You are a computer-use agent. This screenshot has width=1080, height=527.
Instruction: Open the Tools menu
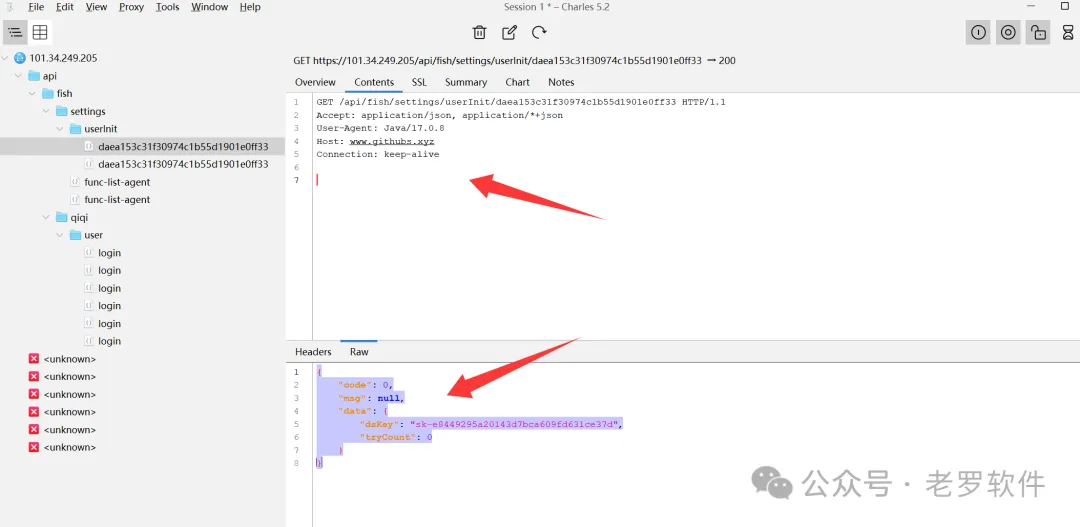[167, 7]
